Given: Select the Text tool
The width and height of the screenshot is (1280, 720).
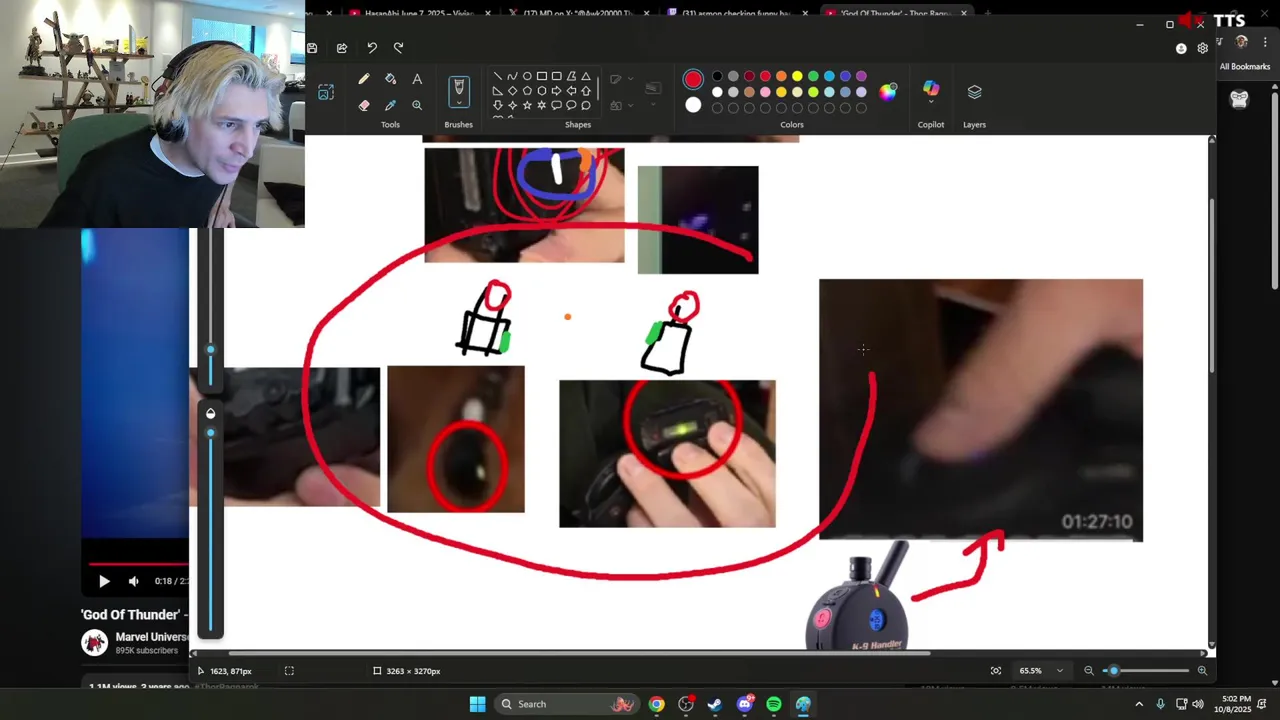Looking at the screenshot, I should pos(417,79).
